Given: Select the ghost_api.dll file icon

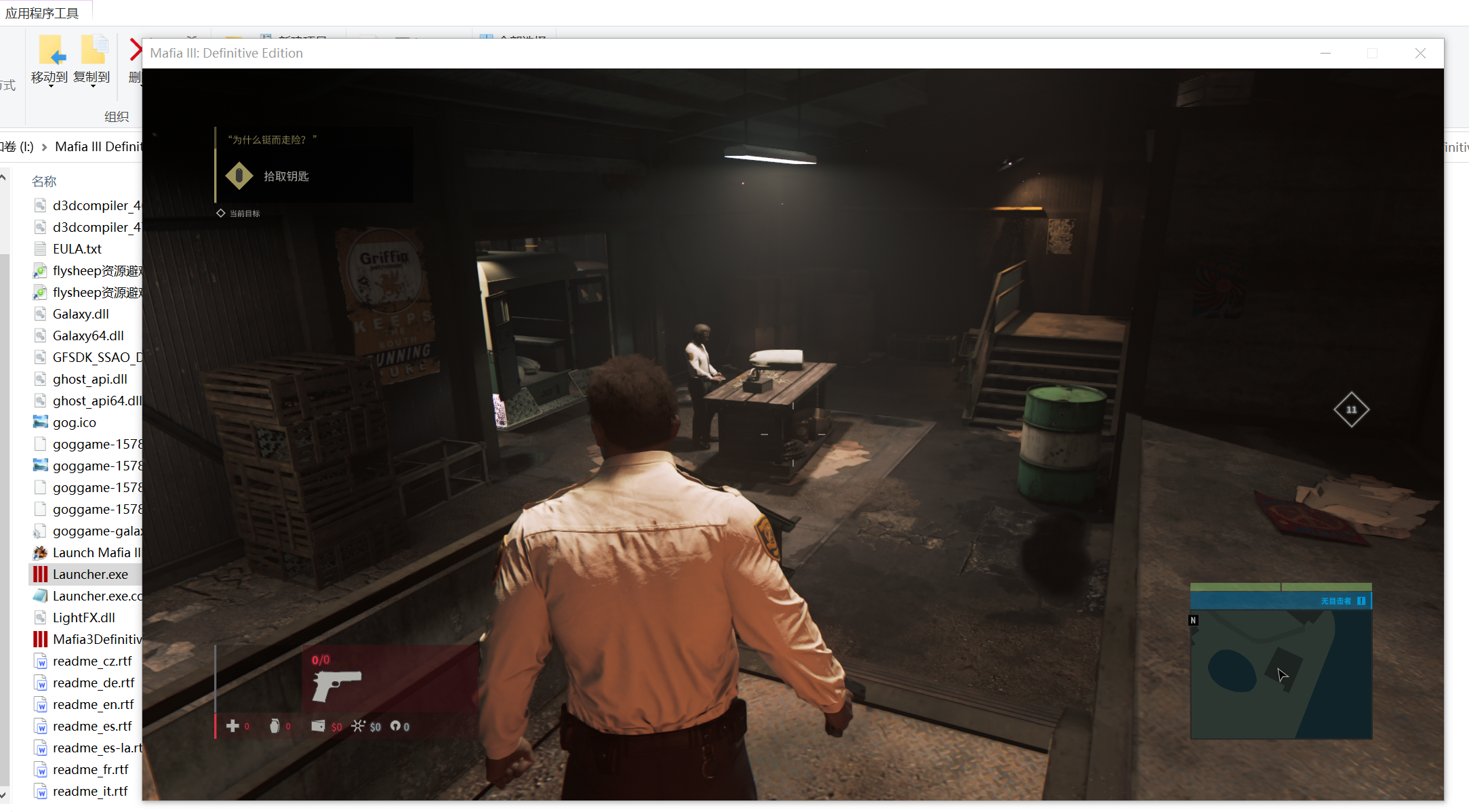Looking at the screenshot, I should (41, 379).
